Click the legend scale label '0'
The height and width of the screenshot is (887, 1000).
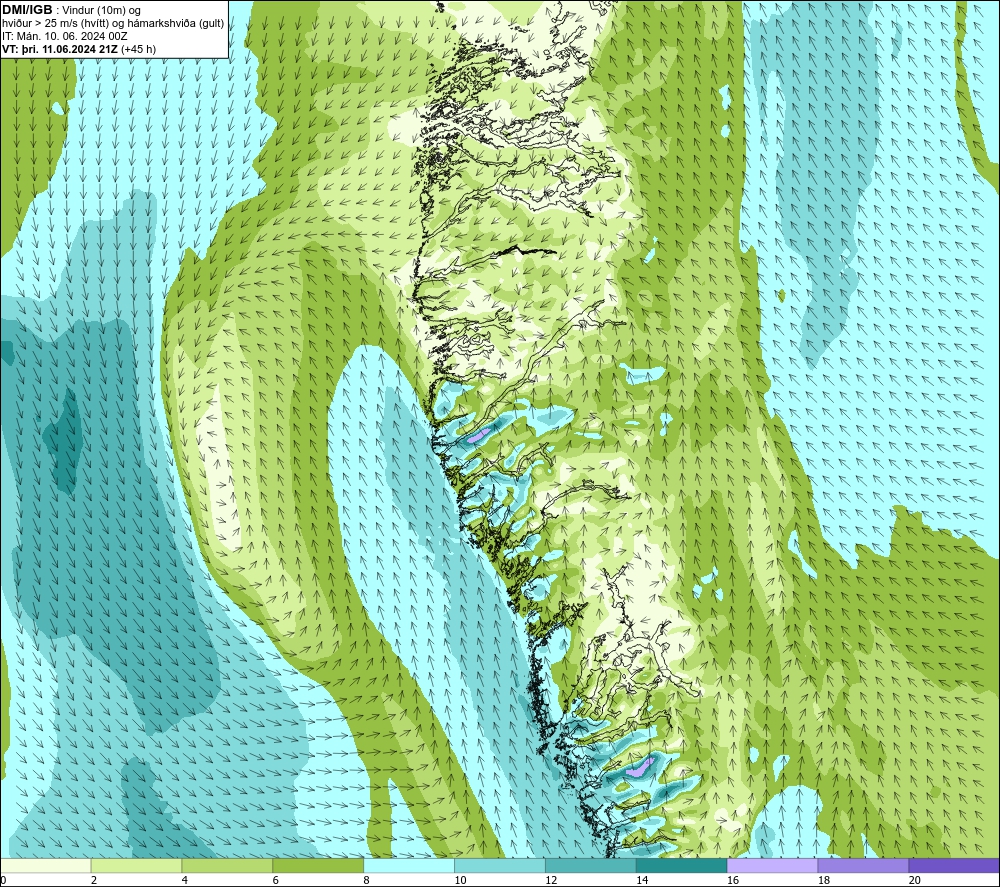[3, 880]
